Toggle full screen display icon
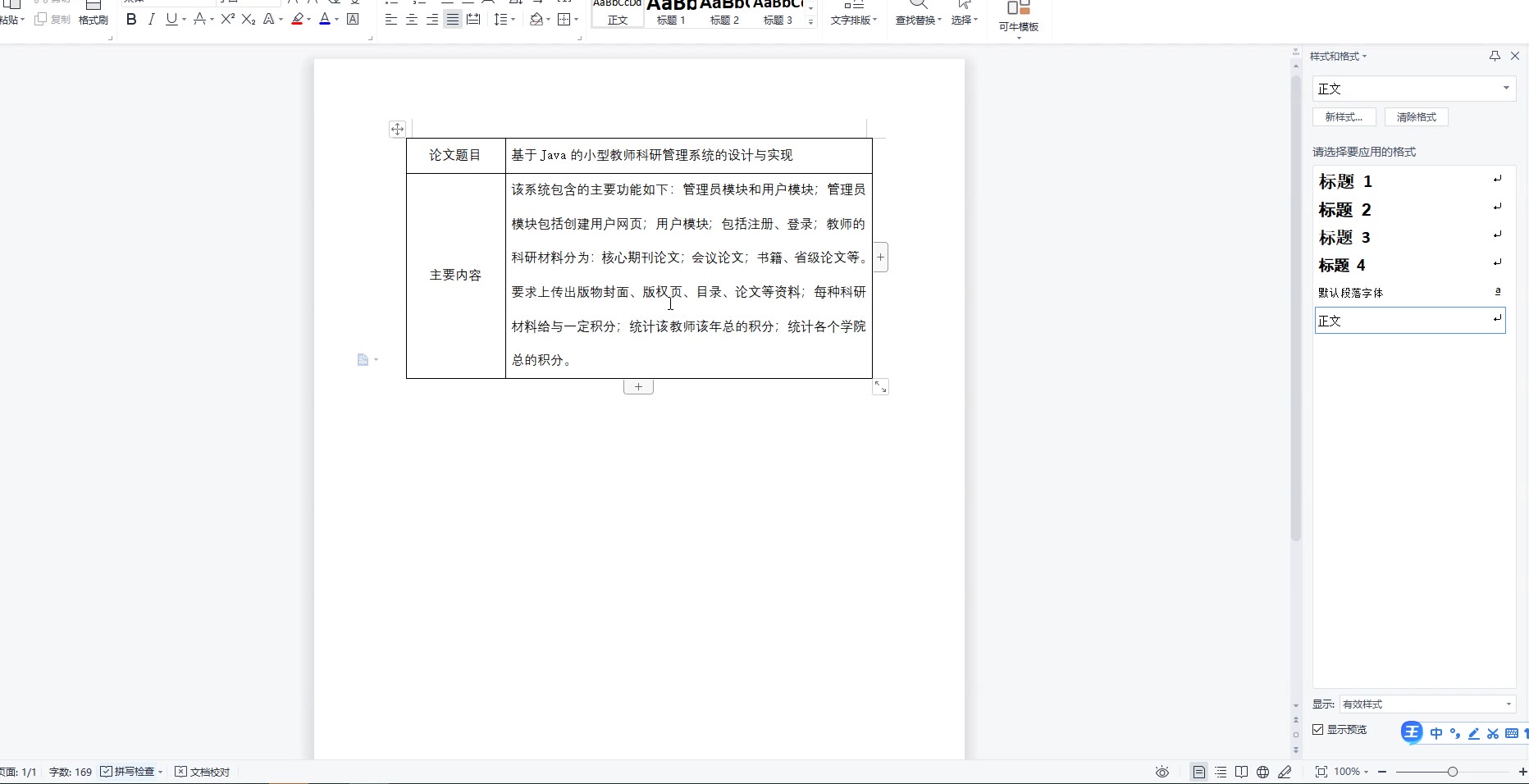The height and width of the screenshot is (784, 1529). 1321,772
